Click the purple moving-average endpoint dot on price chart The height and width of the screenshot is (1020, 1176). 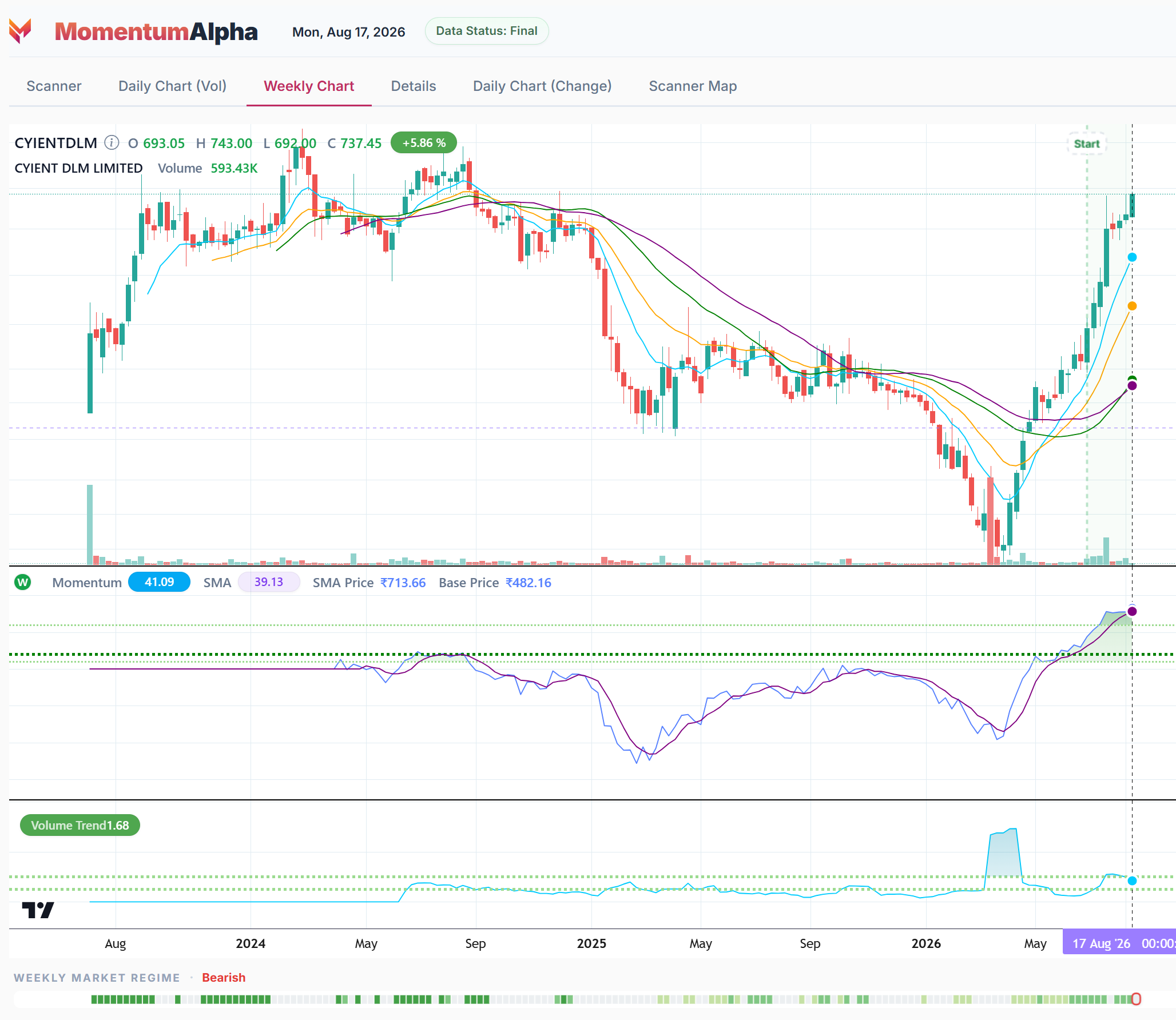[x=1132, y=386]
